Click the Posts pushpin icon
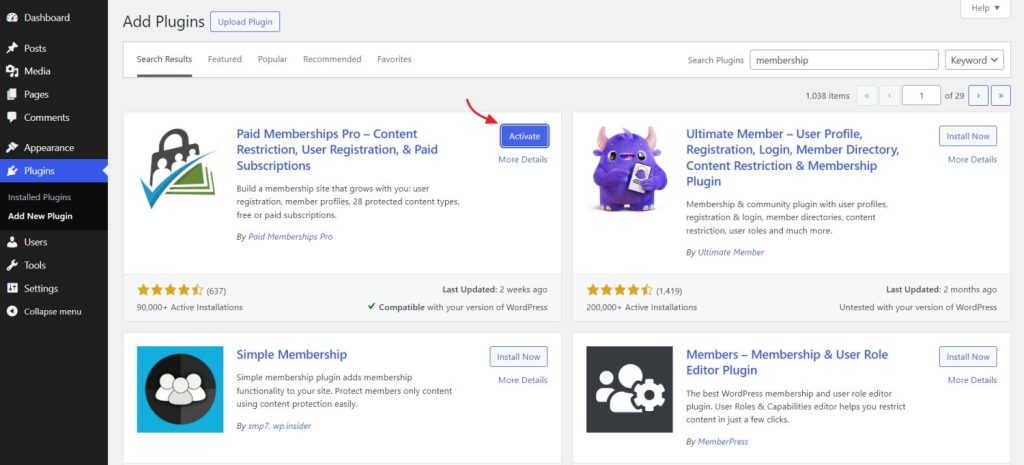 (x=12, y=48)
